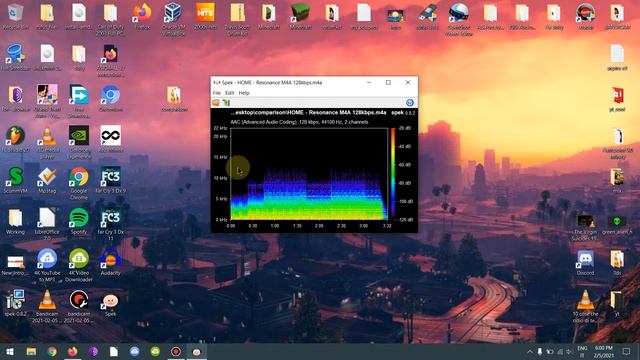Click the Save spectrogram icon in Spek toolbar

click(226, 102)
